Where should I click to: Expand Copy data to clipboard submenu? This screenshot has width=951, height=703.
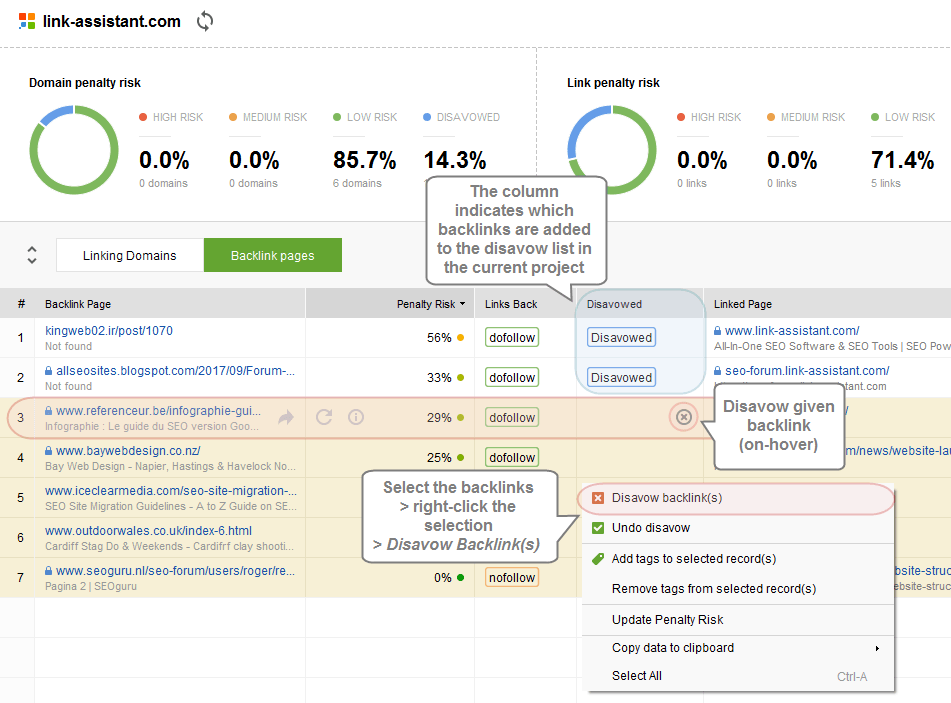click(736, 648)
